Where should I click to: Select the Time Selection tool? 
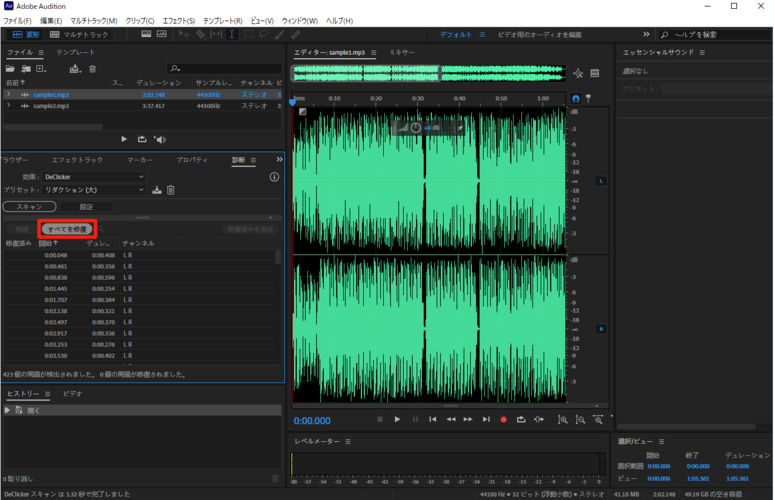tap(233, 34)
